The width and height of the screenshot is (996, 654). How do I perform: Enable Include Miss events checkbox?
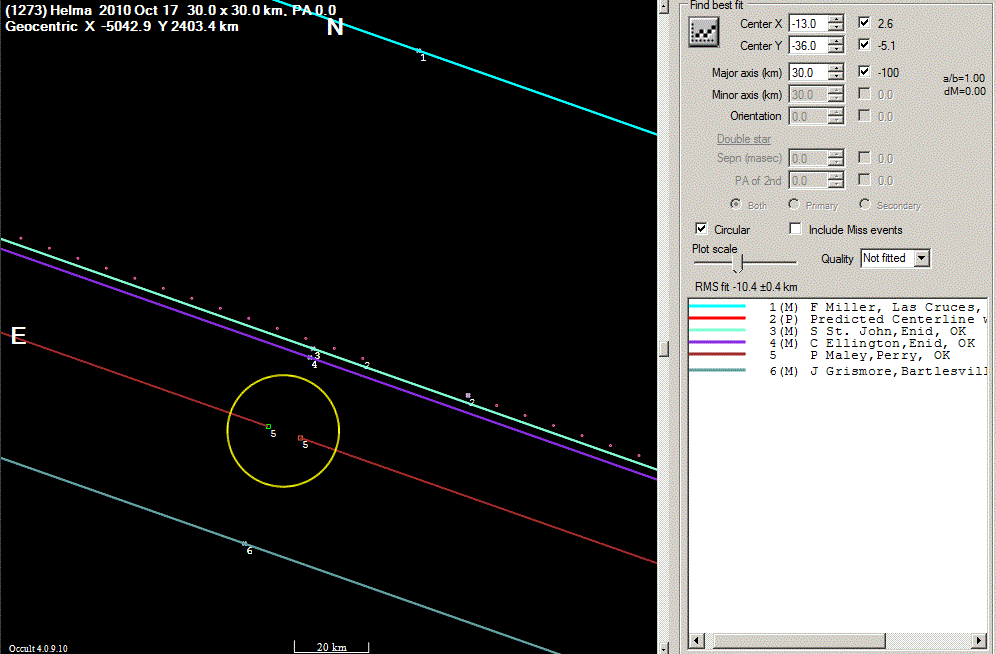(795, 229)
